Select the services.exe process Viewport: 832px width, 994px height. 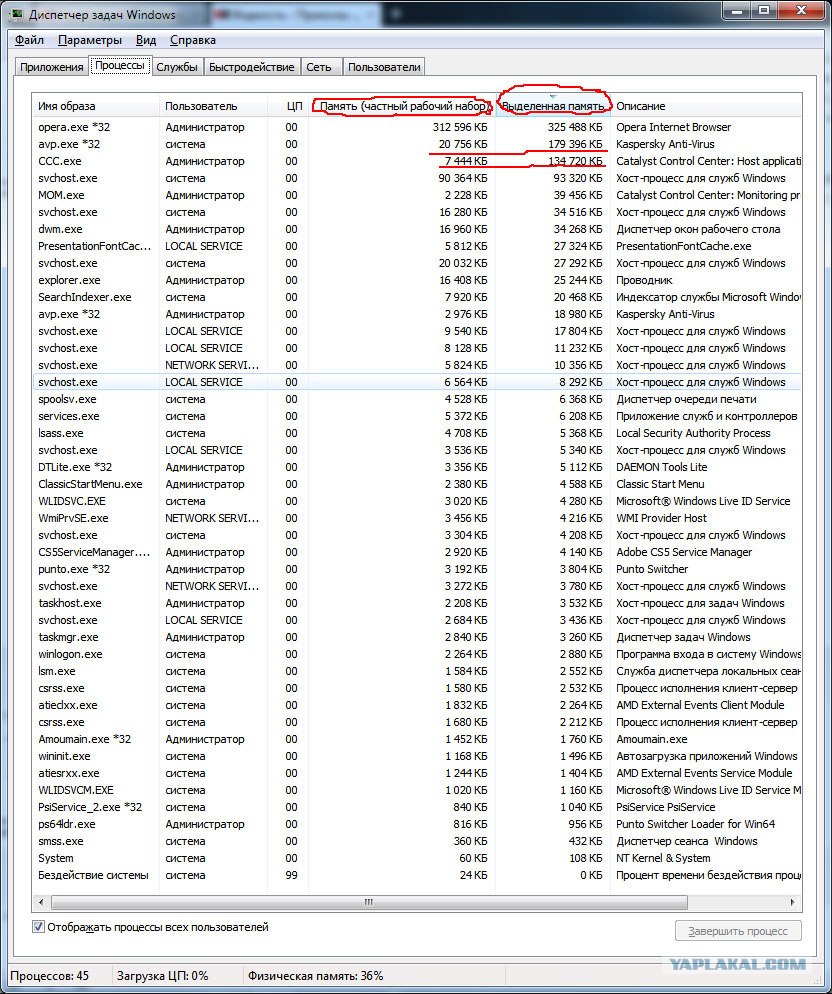click(417, 416)
